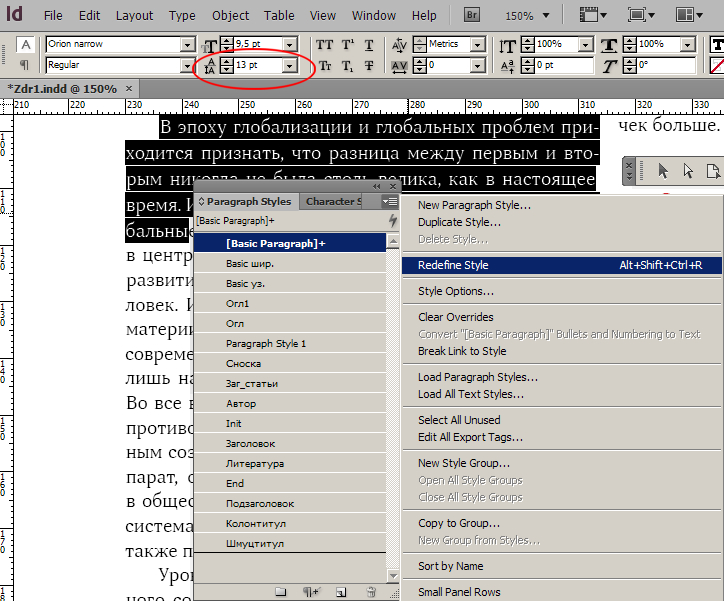Select the Сноска style

[290, 364]
